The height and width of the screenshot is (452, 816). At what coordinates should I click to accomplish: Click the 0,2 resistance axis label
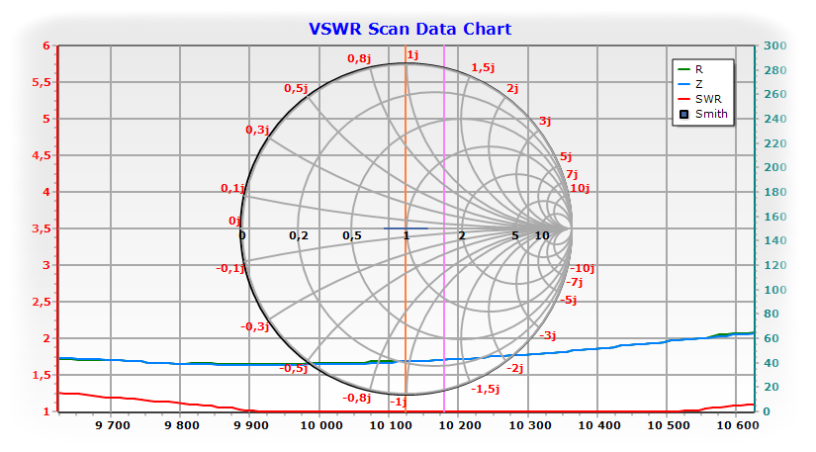tap(299, 236)
